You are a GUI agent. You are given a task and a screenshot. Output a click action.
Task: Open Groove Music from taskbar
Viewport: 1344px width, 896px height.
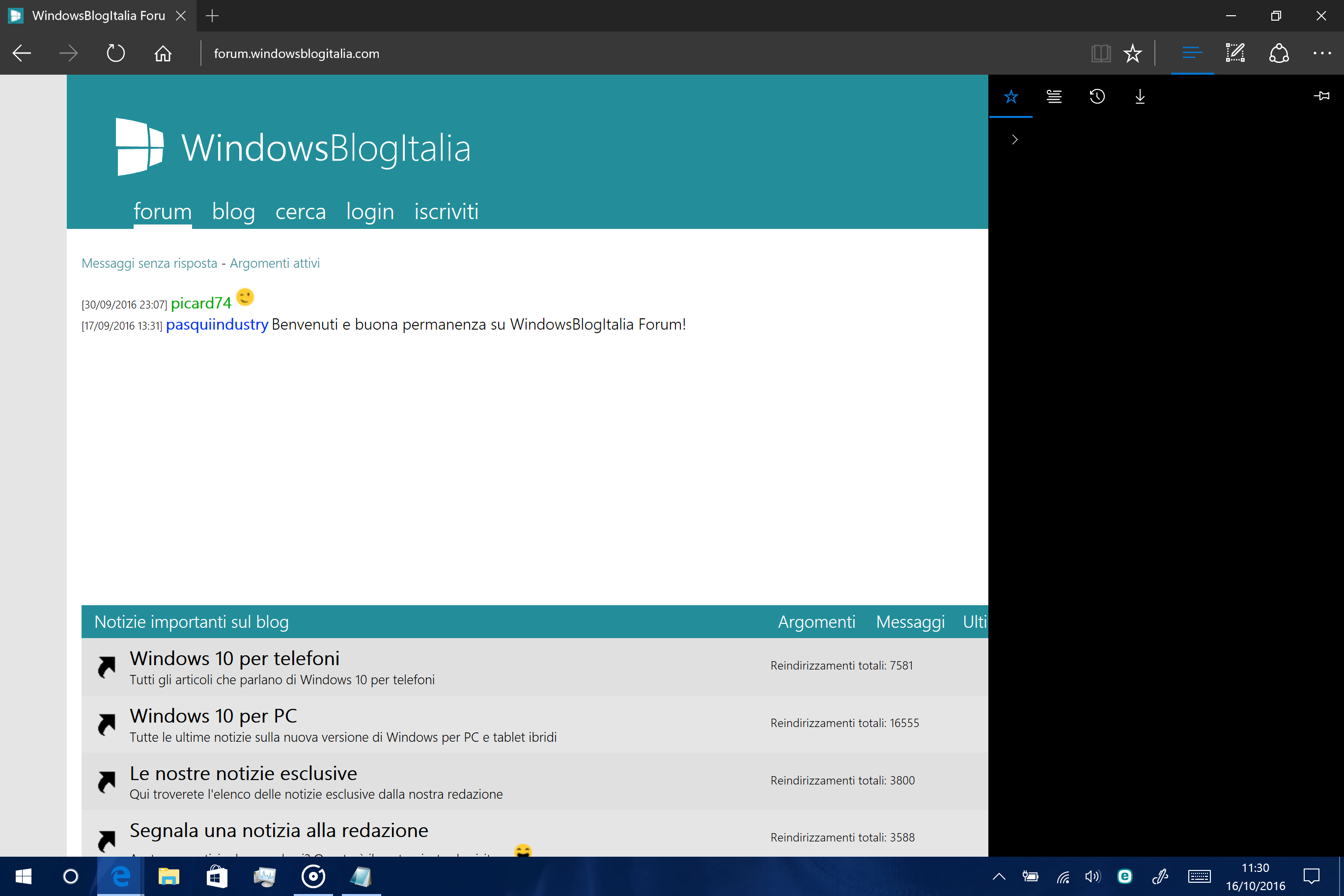(313, 876)
